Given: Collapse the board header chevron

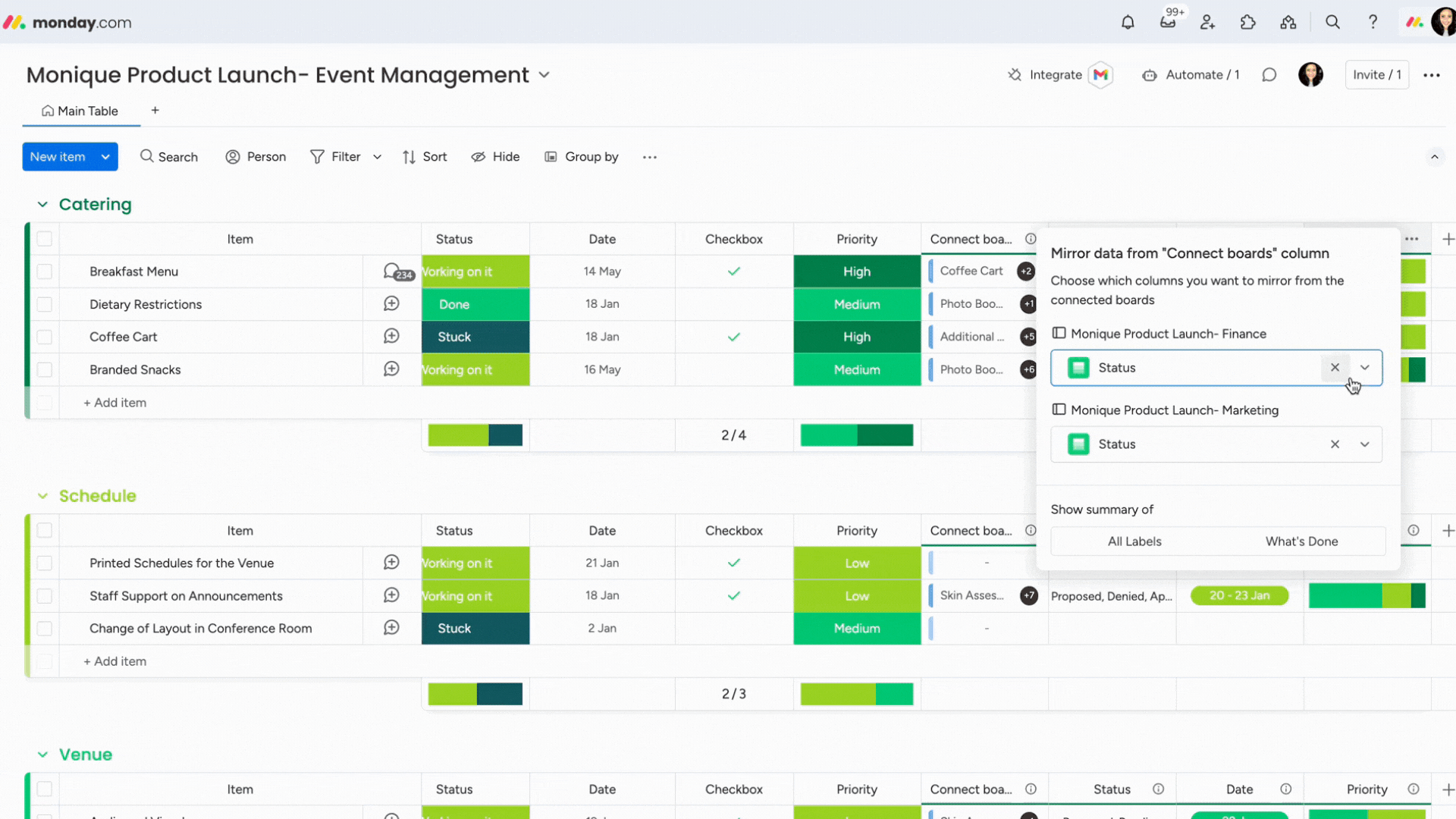Looking at the screenshot, I should (1435, 157).
